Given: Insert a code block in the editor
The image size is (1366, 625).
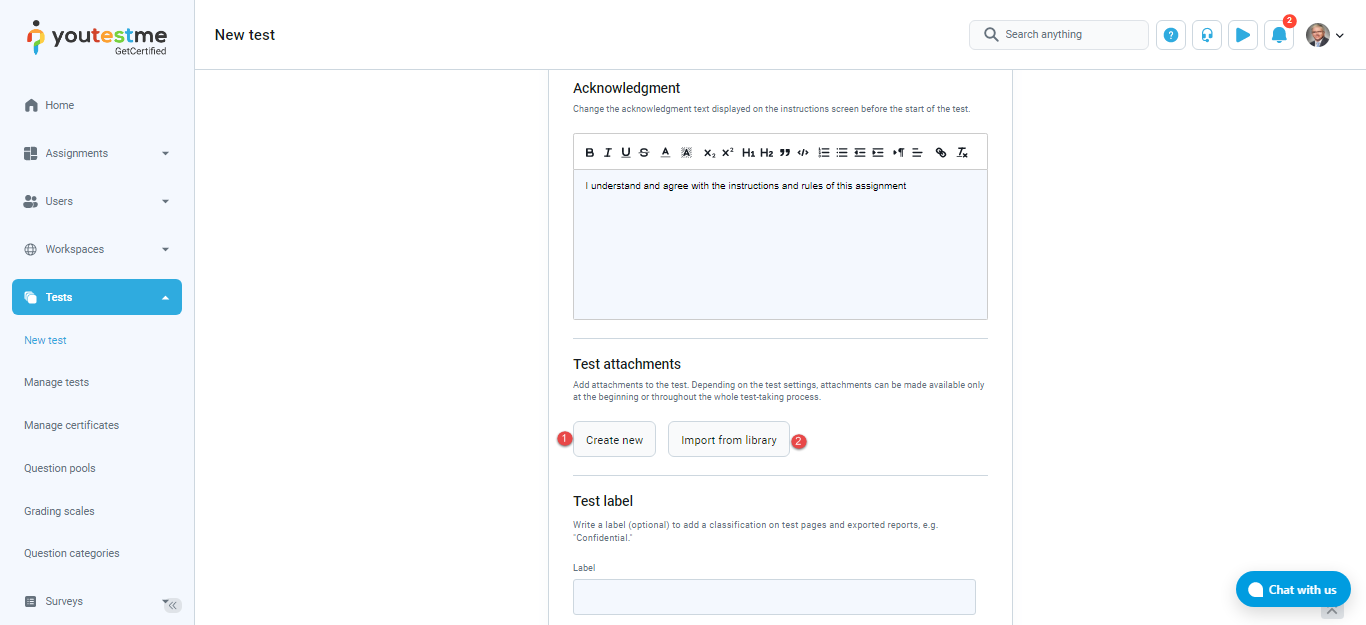Looking at the screenshot, I should coord(803,153).
